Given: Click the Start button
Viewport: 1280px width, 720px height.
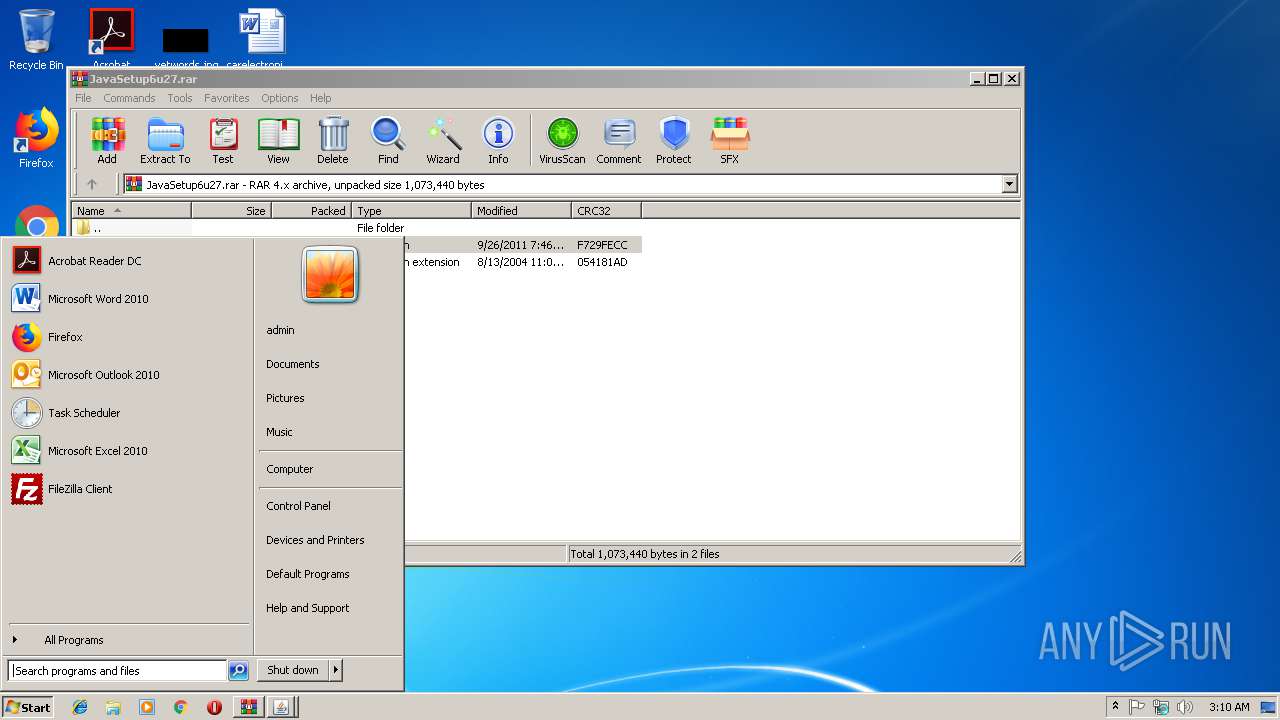Looking at the screenshot, I should coord(28,707).
